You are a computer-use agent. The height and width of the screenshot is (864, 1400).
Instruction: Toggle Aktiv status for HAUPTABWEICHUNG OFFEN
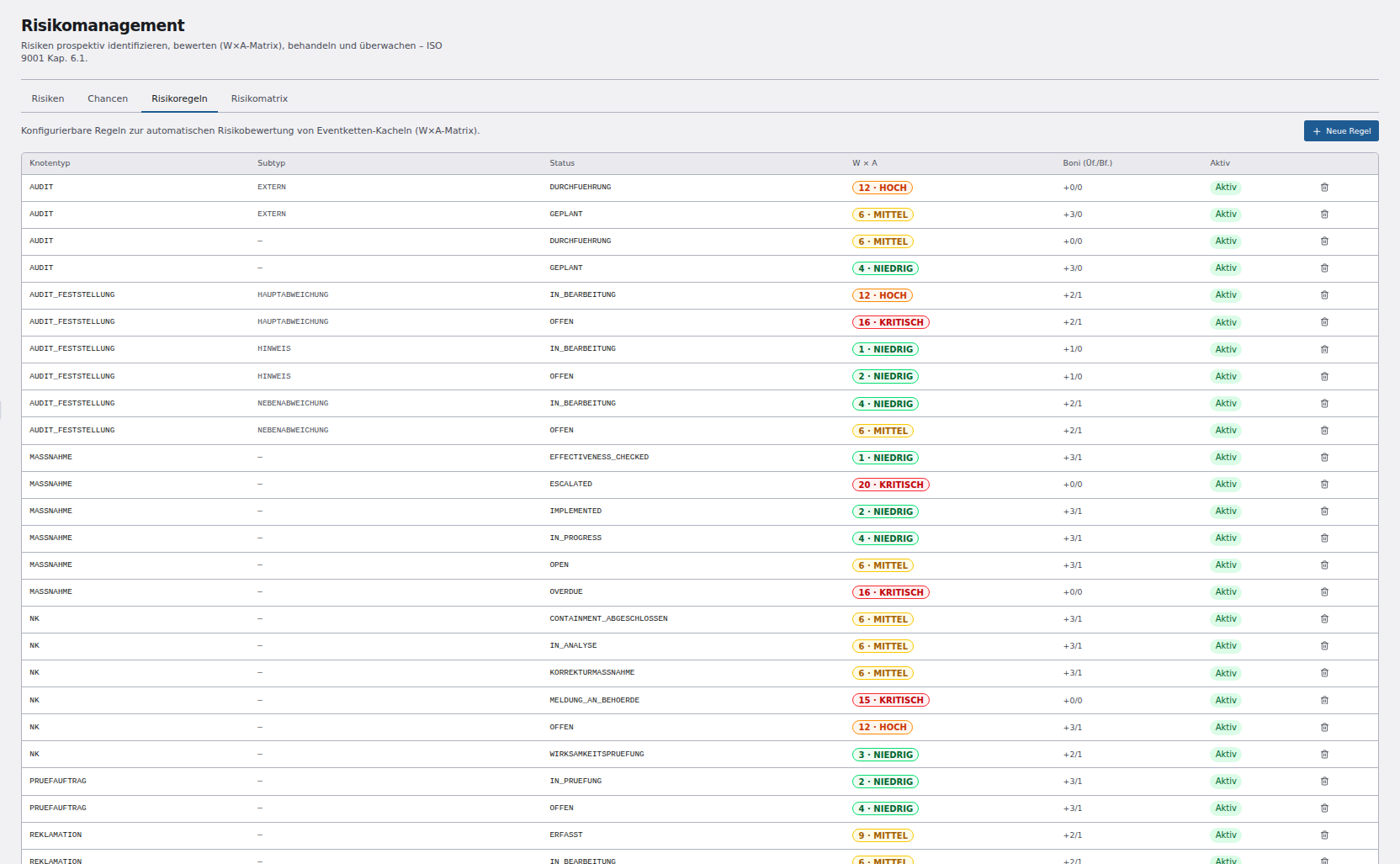[x=1226, y=322]
